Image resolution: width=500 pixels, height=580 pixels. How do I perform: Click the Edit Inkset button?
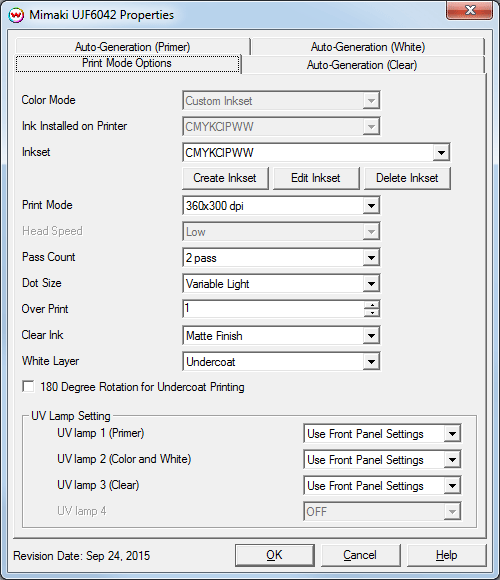316,178
